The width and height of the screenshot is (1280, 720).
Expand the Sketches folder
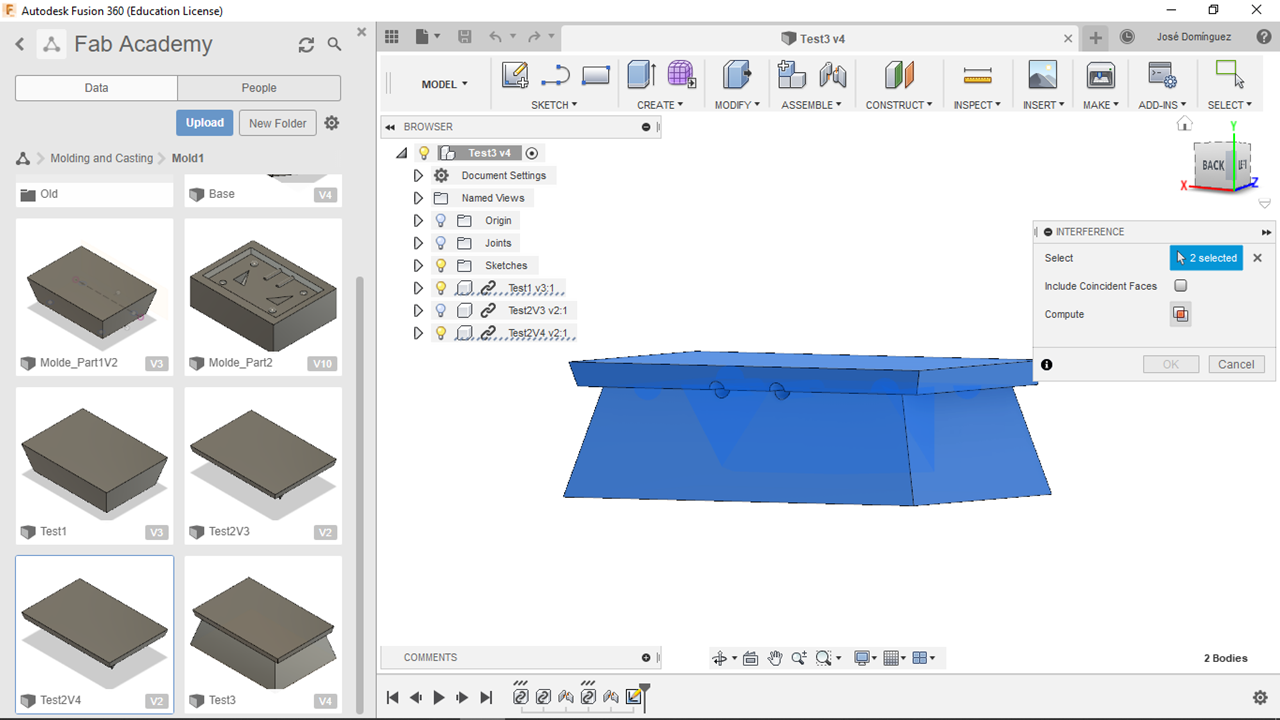(x=418, y=265)
